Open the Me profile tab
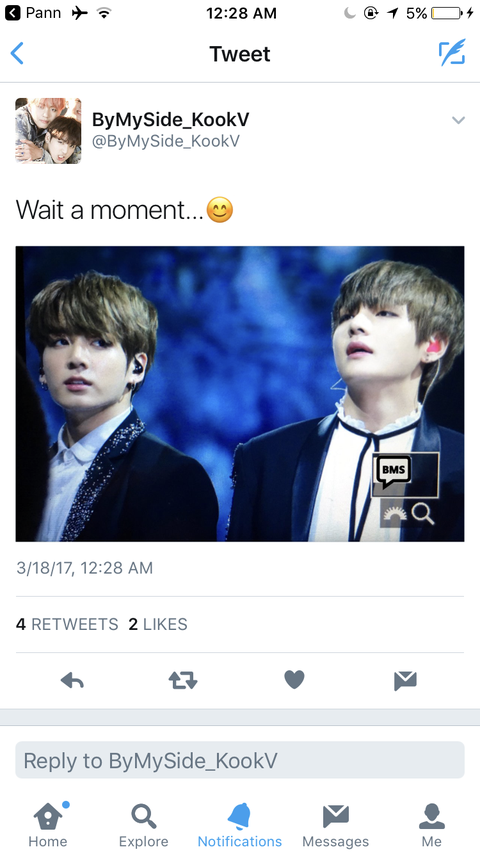Screen dimensions: 480x854 pos(432,825)
